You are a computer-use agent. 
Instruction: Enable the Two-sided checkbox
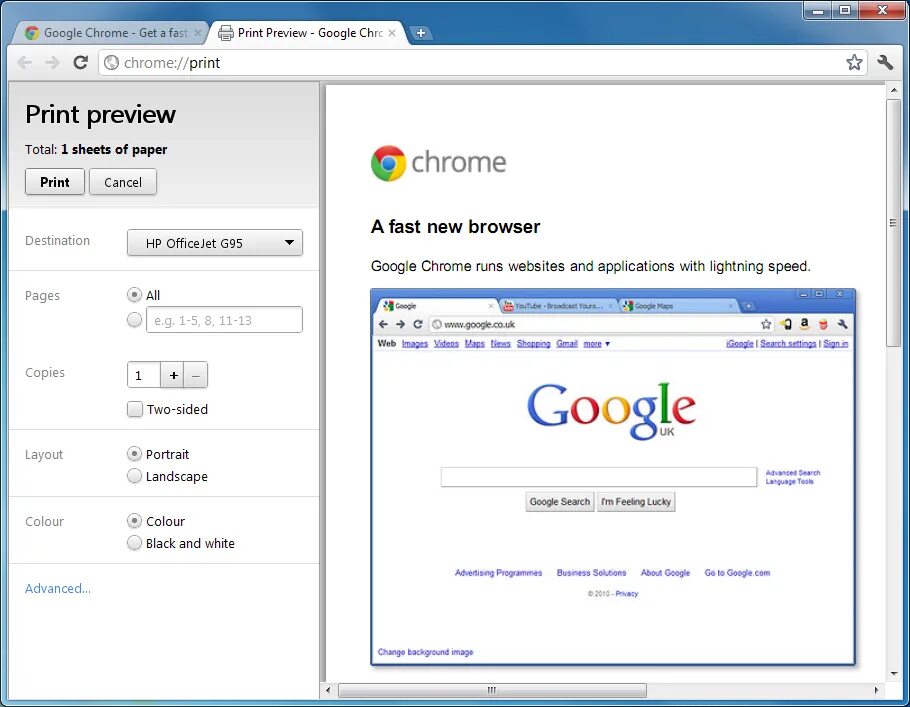[135, 409]
